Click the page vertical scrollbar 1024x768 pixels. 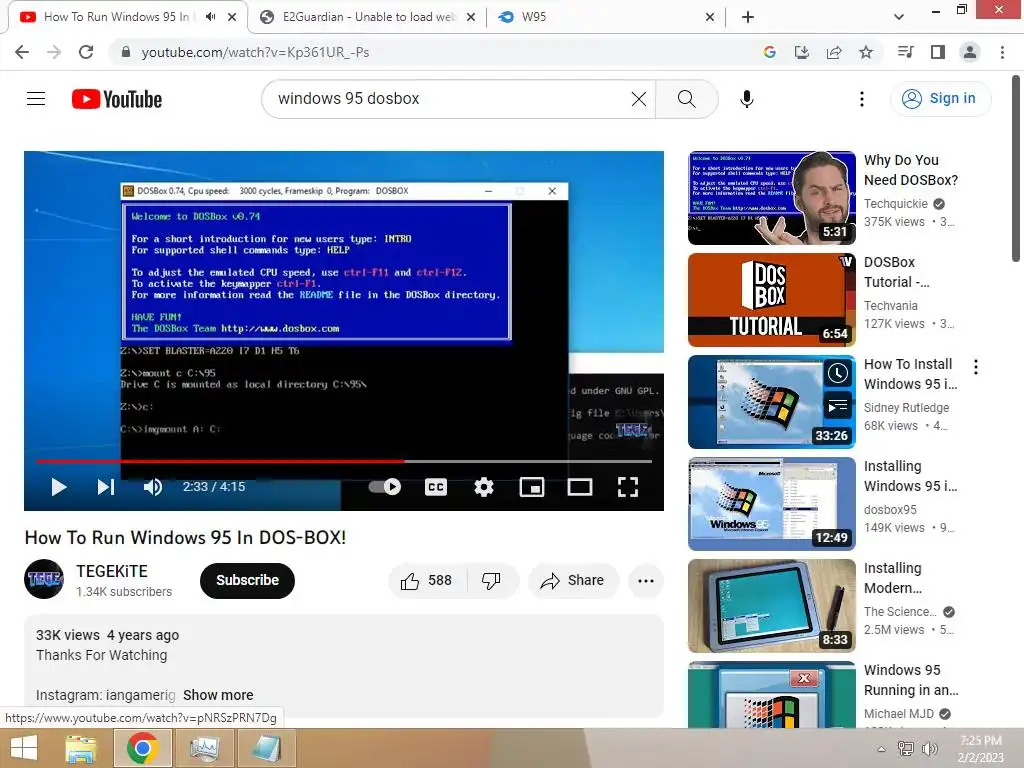(x=1016, y=168)
